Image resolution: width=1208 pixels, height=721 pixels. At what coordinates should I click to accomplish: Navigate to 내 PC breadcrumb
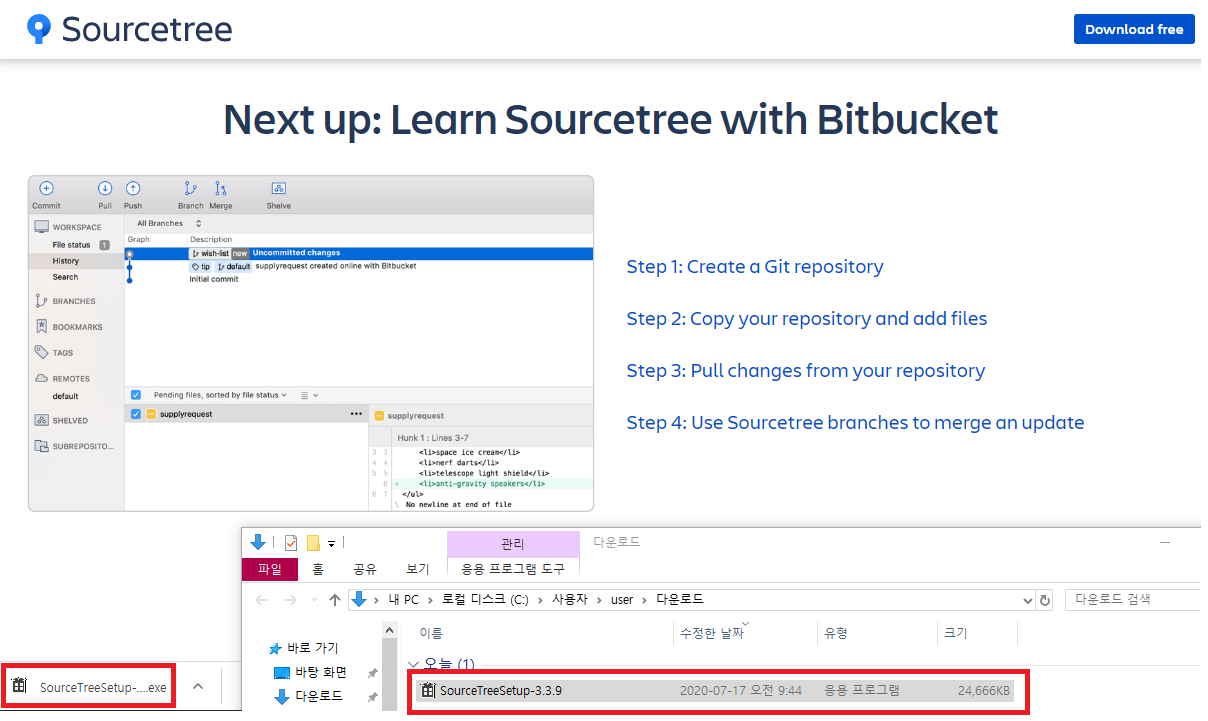click(404, 600)
